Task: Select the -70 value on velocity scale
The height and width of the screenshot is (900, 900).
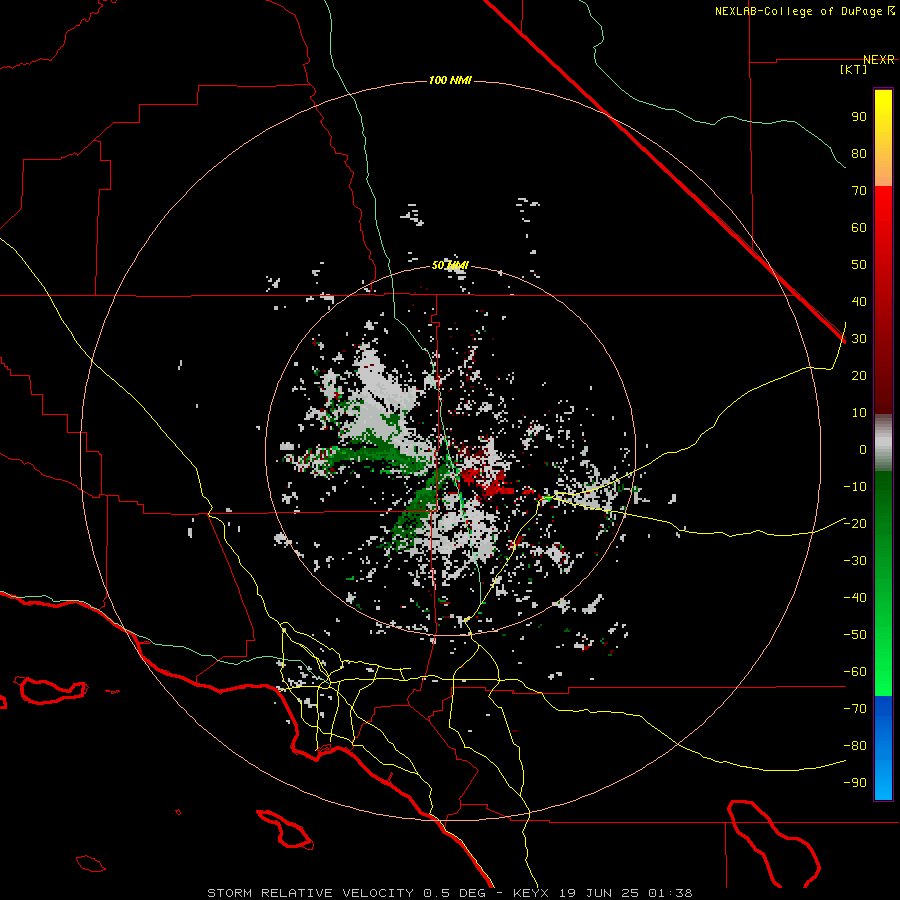Action: [x=855, y=709]
